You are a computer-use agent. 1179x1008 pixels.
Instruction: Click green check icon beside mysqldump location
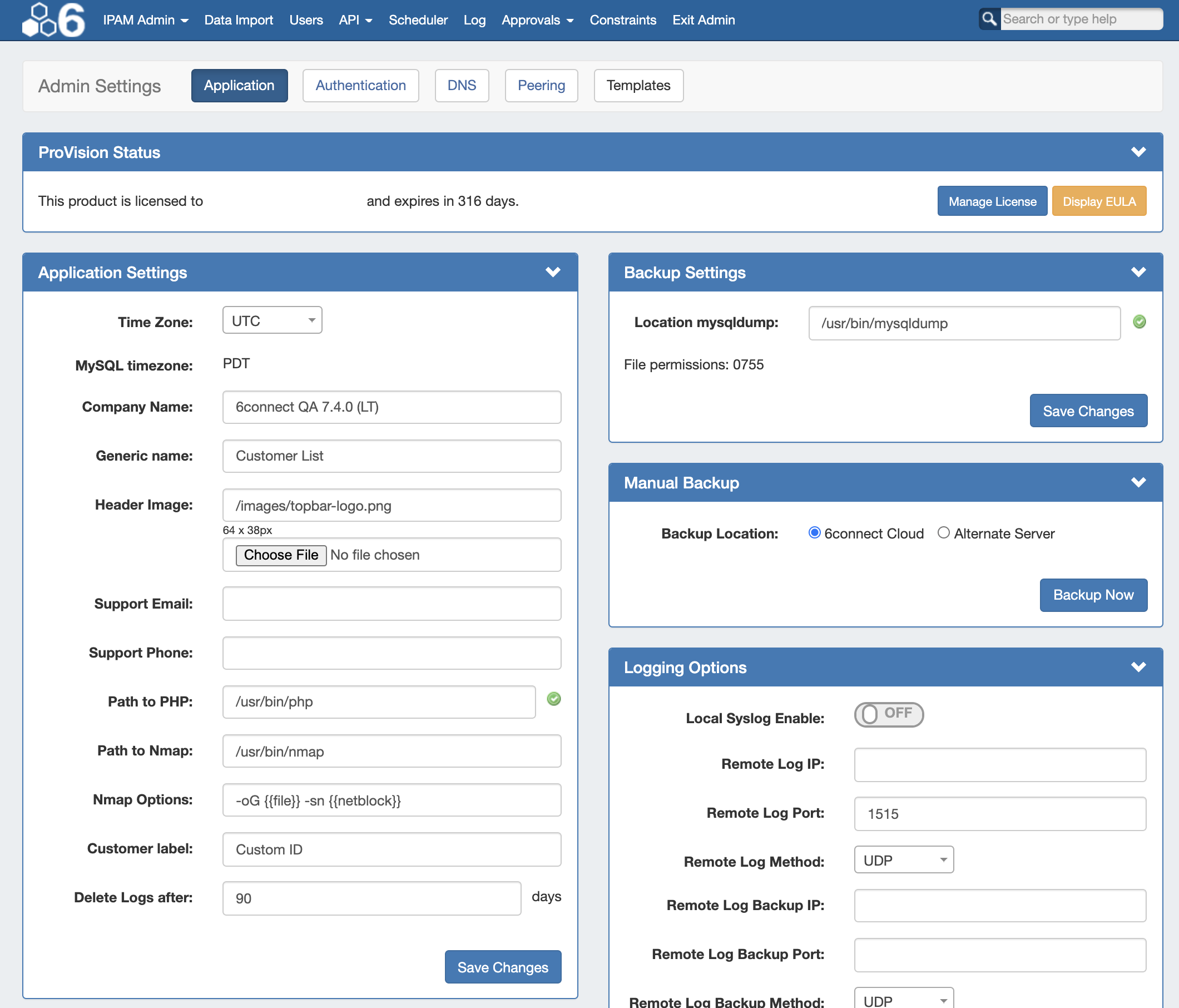(1139, 322)
